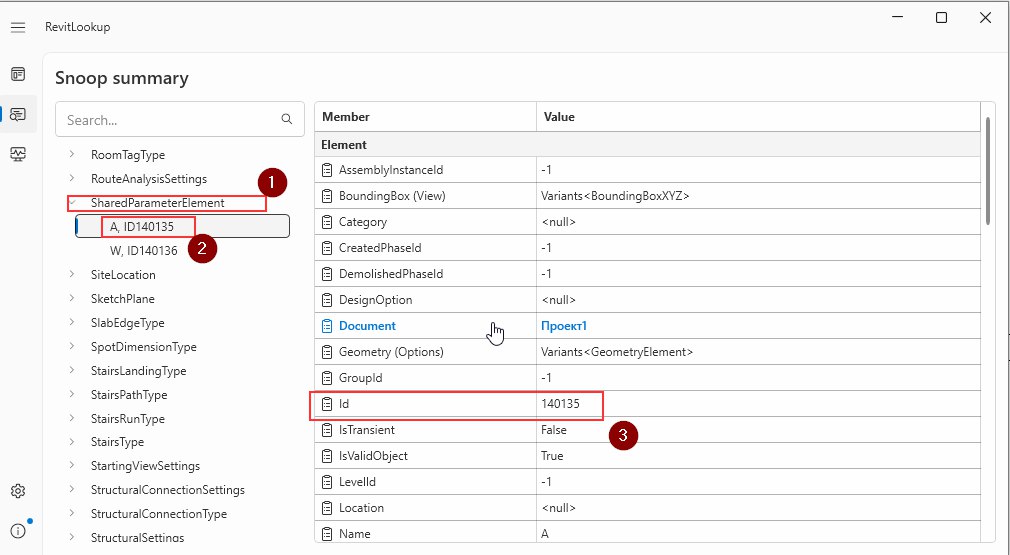Image resolution: width=1010 pixels, height=555 pixels.
Task: Expand the SlabEdgeType node
Action: (72, 323)
